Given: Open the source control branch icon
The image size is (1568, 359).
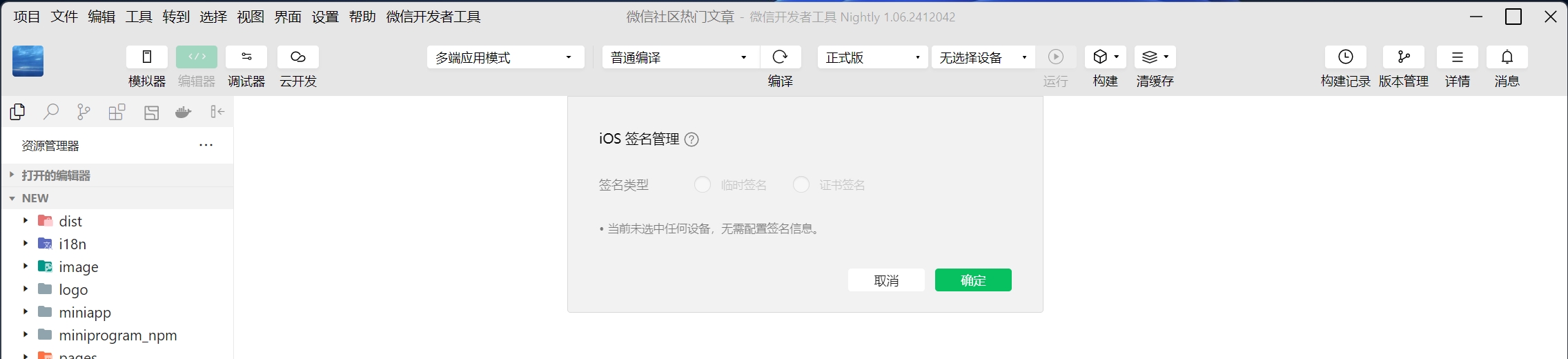Looking at the screenshot, I should coord(84,112).
